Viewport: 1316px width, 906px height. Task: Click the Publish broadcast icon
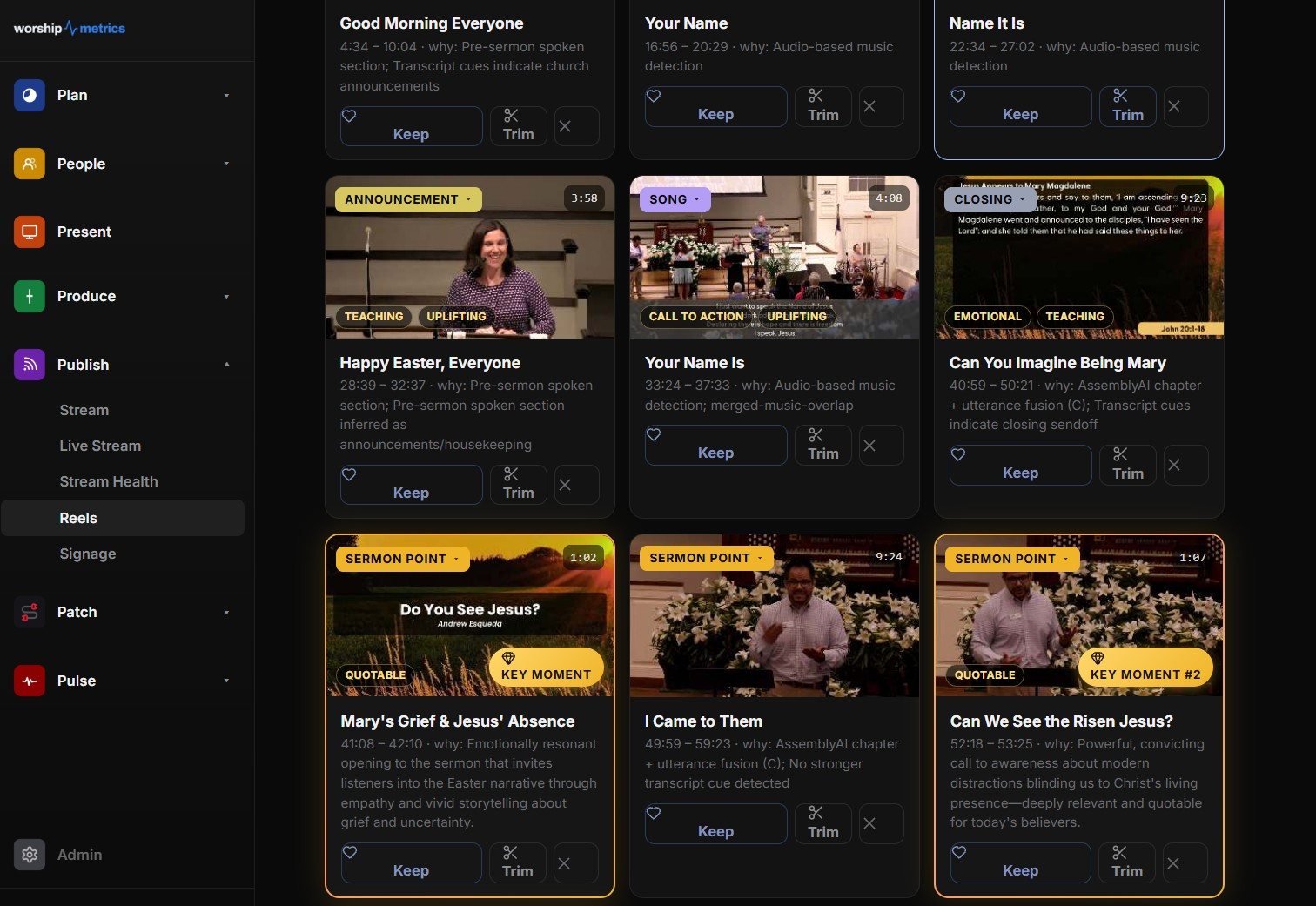coord(30,365)
